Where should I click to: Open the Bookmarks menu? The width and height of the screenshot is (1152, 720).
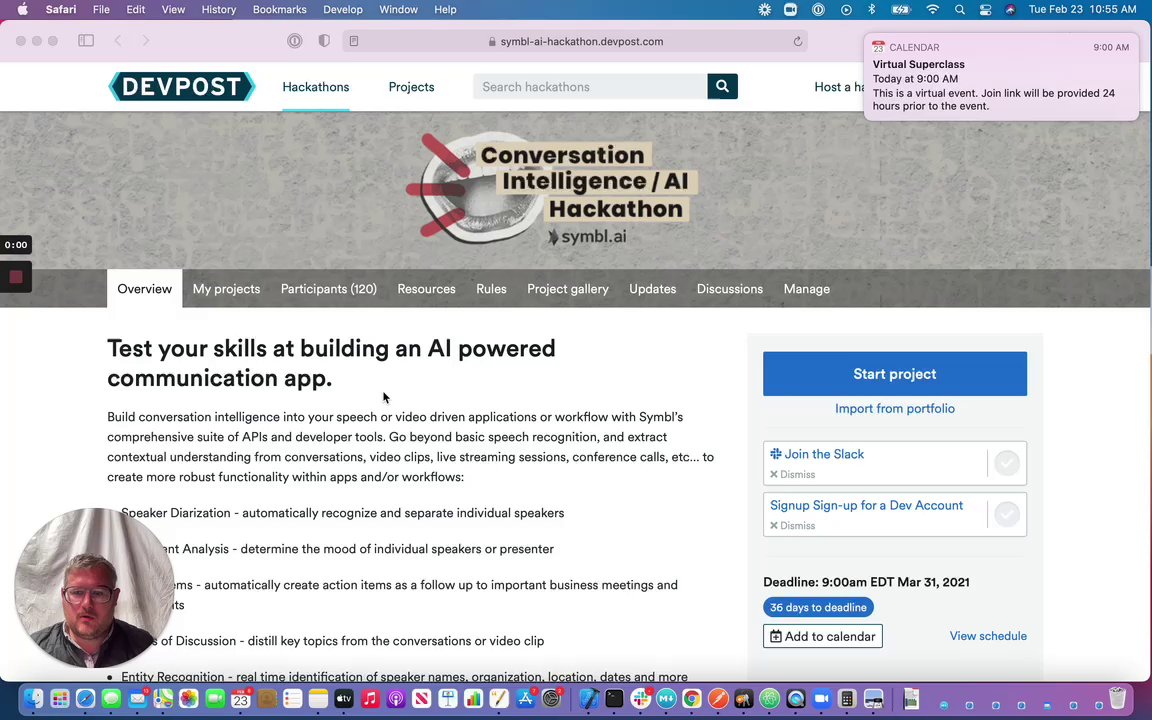[279, 10]
